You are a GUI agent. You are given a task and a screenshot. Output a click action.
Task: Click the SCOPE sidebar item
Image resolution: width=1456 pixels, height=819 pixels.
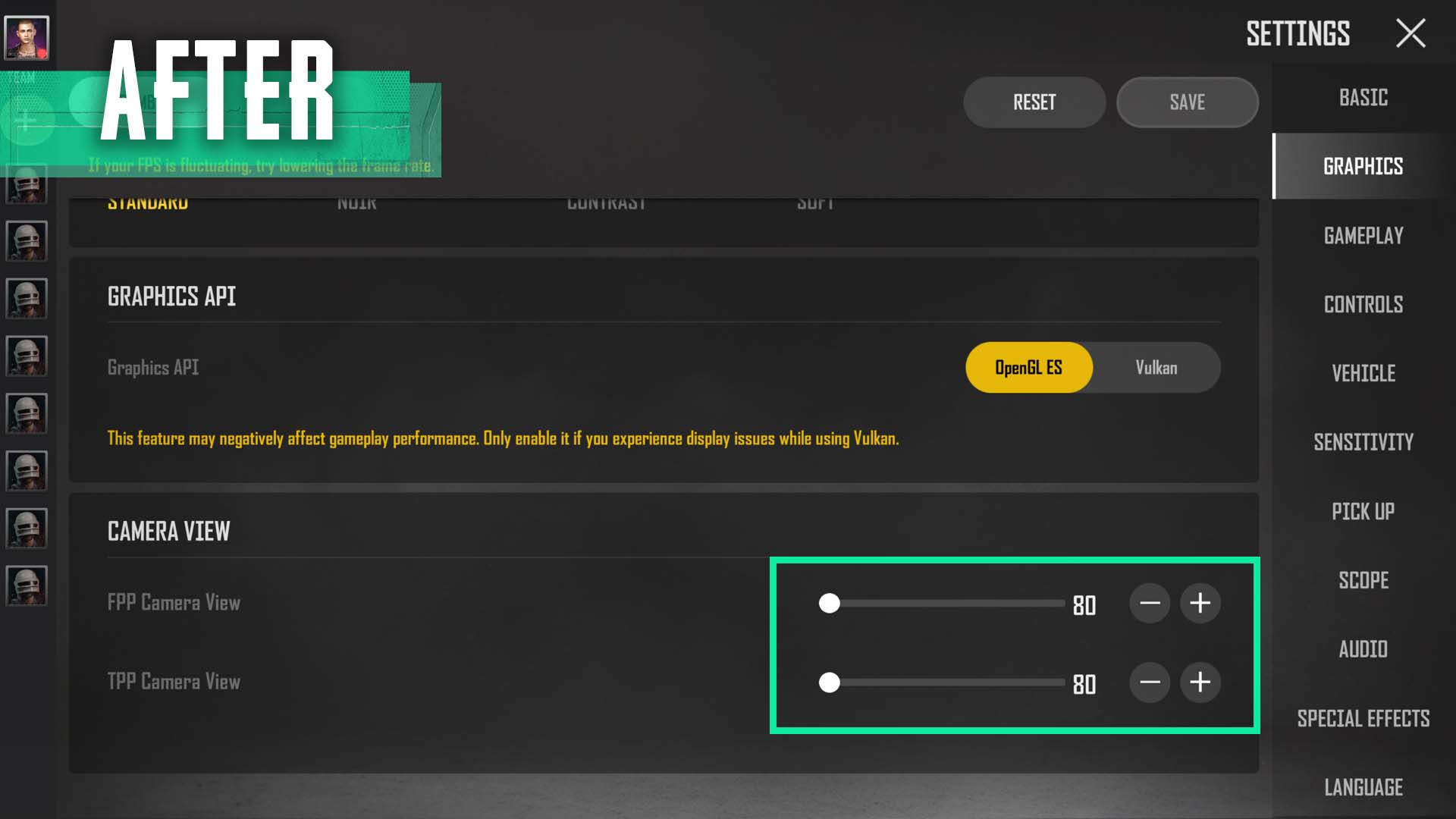tap(1363, 580)
